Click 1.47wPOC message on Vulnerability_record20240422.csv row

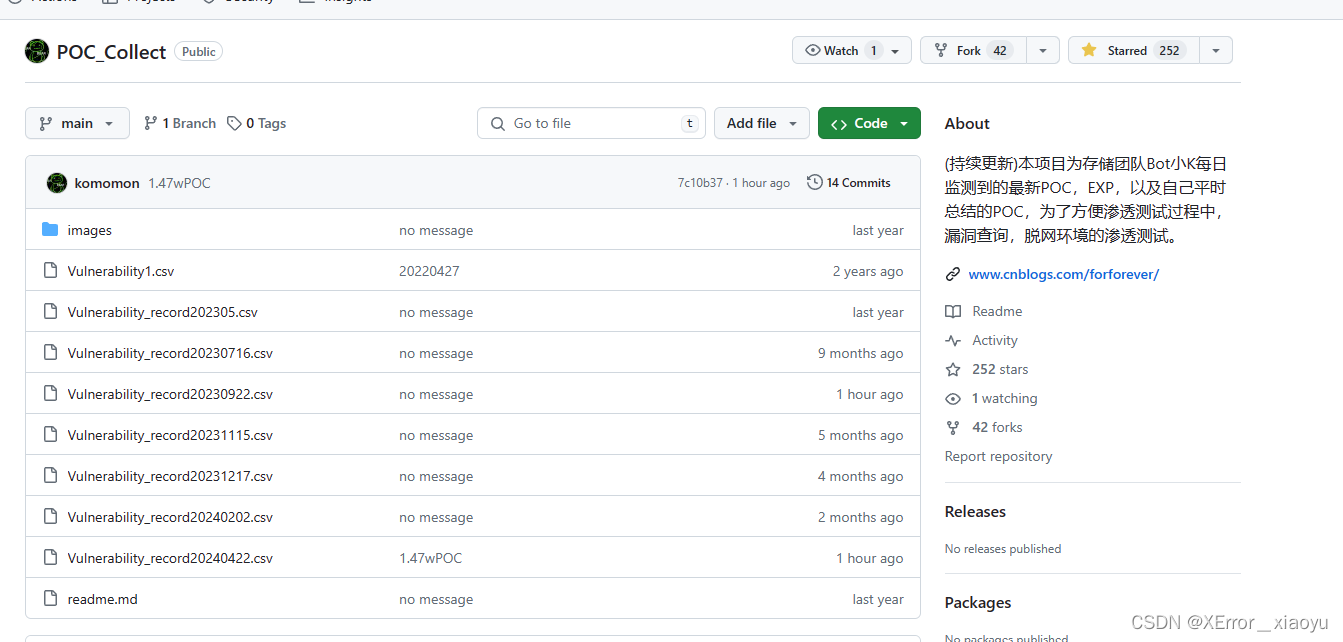coord(430,558)
